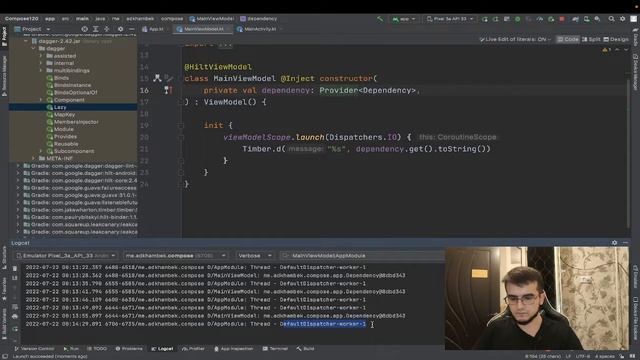Click the Logcat search filter field
Image resolution: width=640 pixels, height=360 pixels.
362,256
